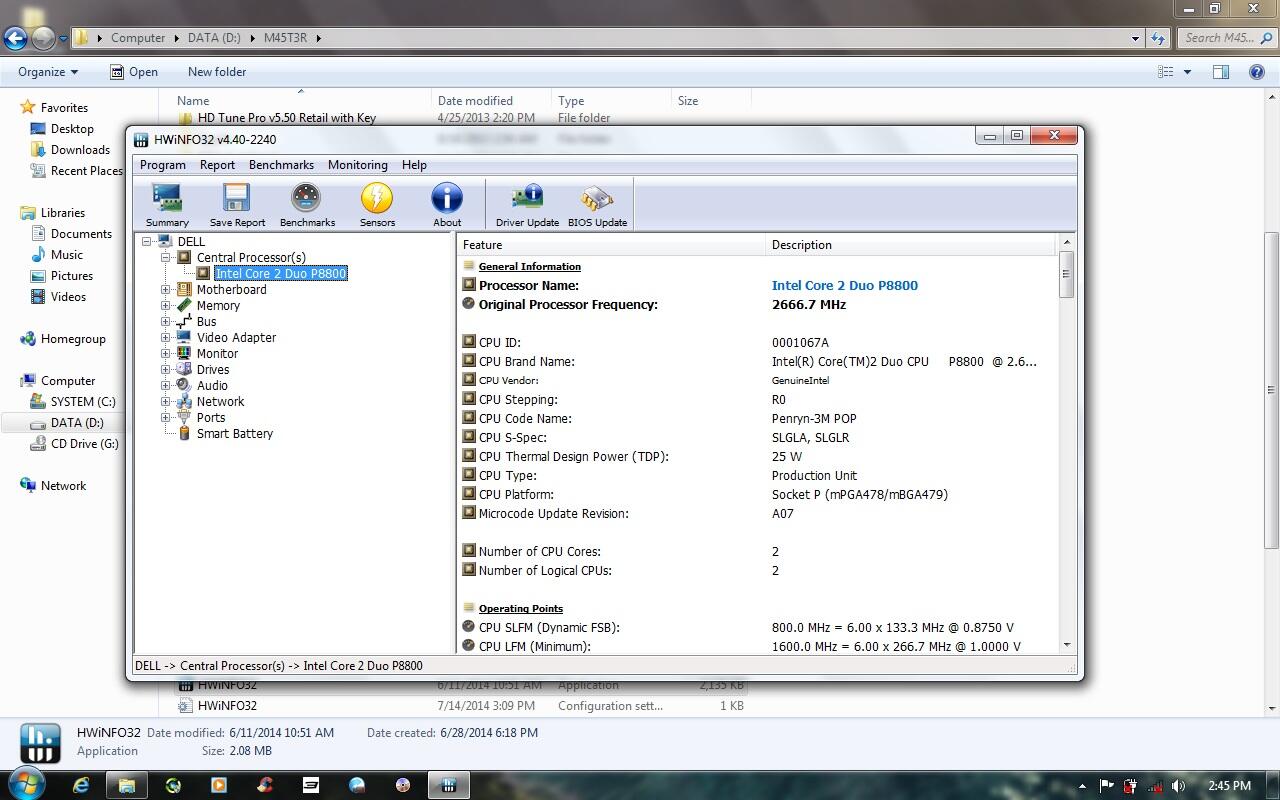Open the Program menu
Image resolution: width=1280 pixels, height=800 pixels.
coord(163,165)
